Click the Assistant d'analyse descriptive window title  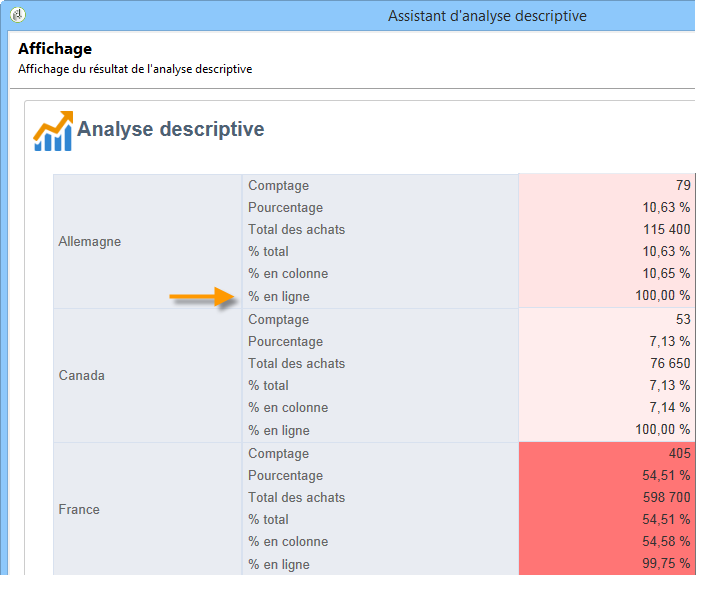(487, 16)
